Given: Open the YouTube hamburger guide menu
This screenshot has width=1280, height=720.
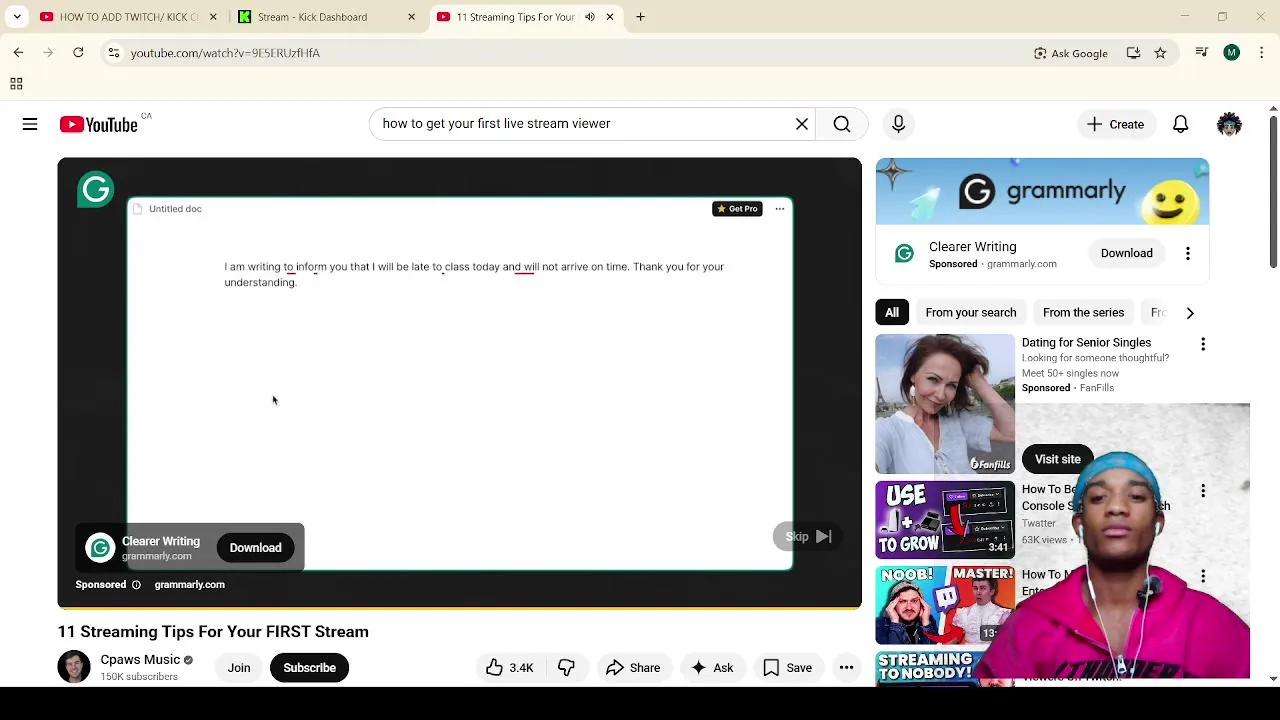Looking at the screenshot, I should click(30, 124).
